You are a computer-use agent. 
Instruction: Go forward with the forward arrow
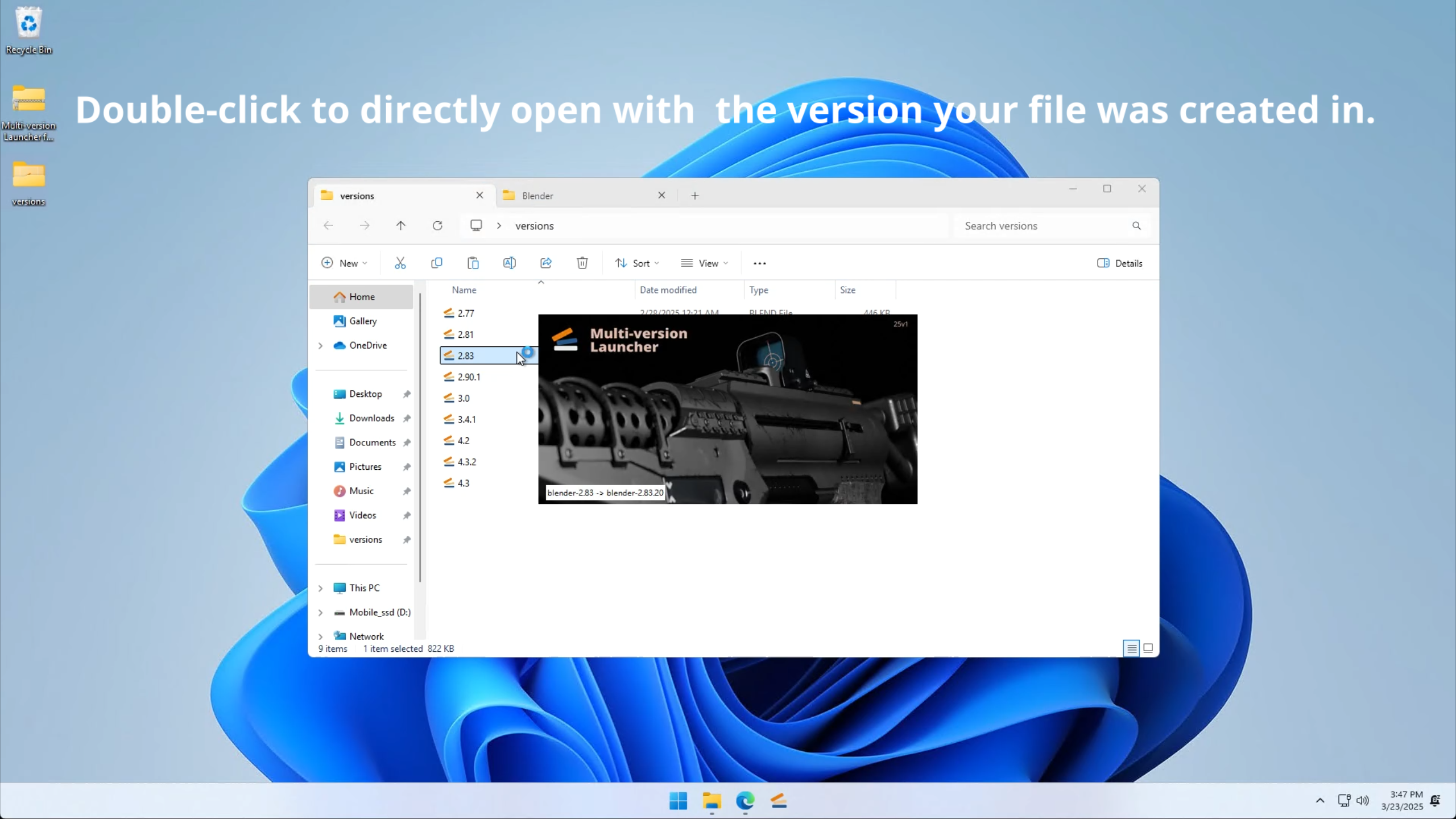point(365,226)
